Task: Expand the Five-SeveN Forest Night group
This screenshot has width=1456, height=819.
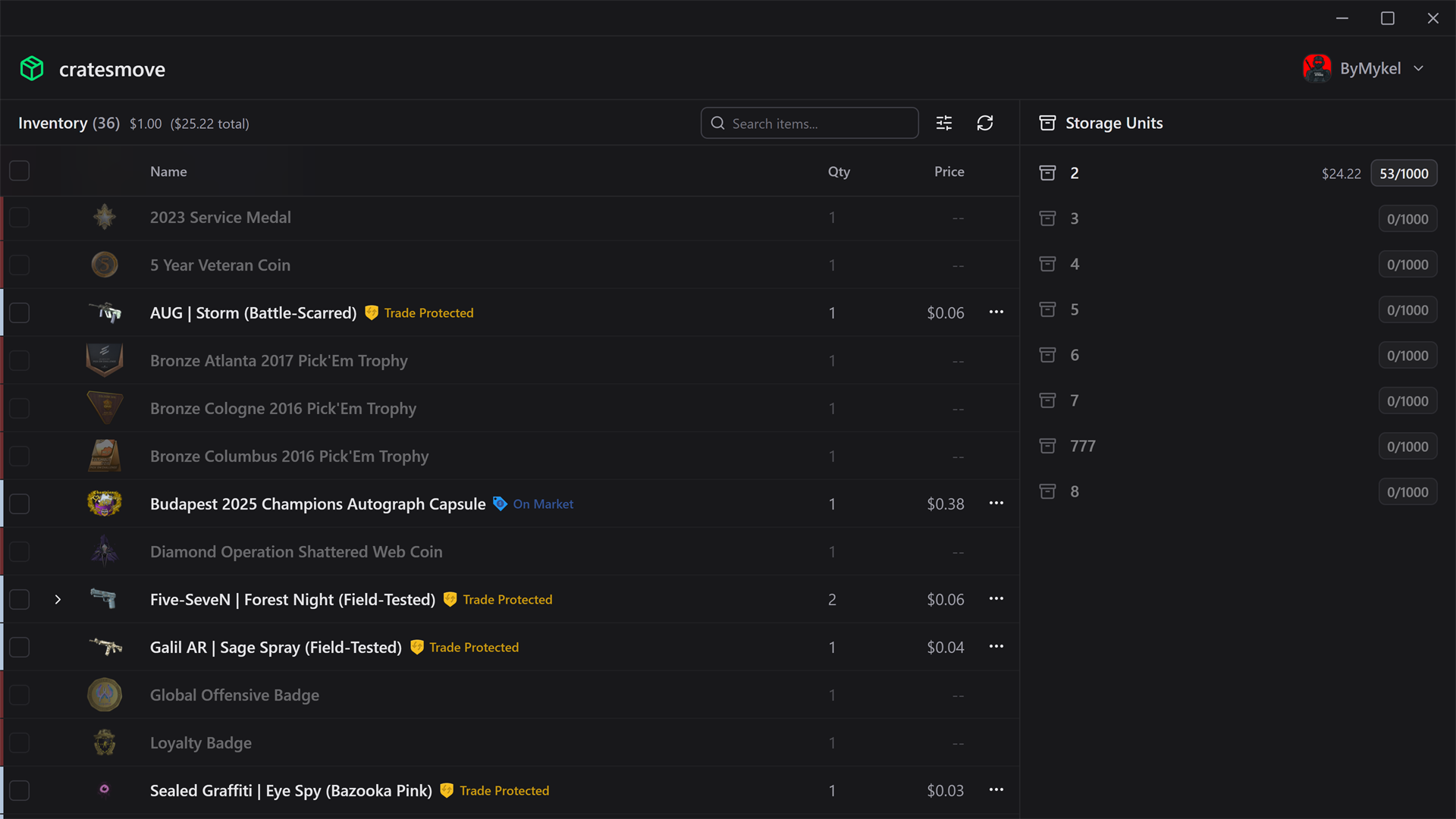Action: coord(58,599)
